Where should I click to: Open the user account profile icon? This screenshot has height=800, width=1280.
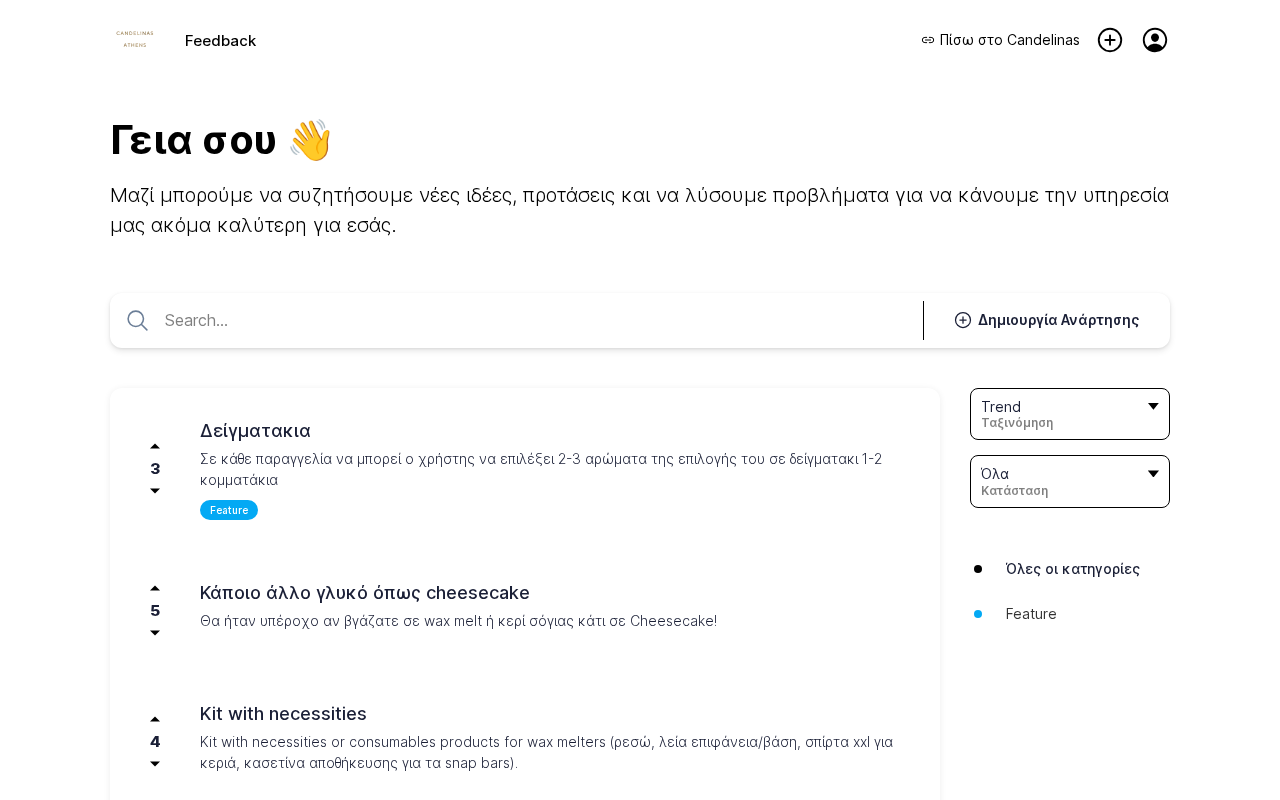click(x=1155, y=40)
